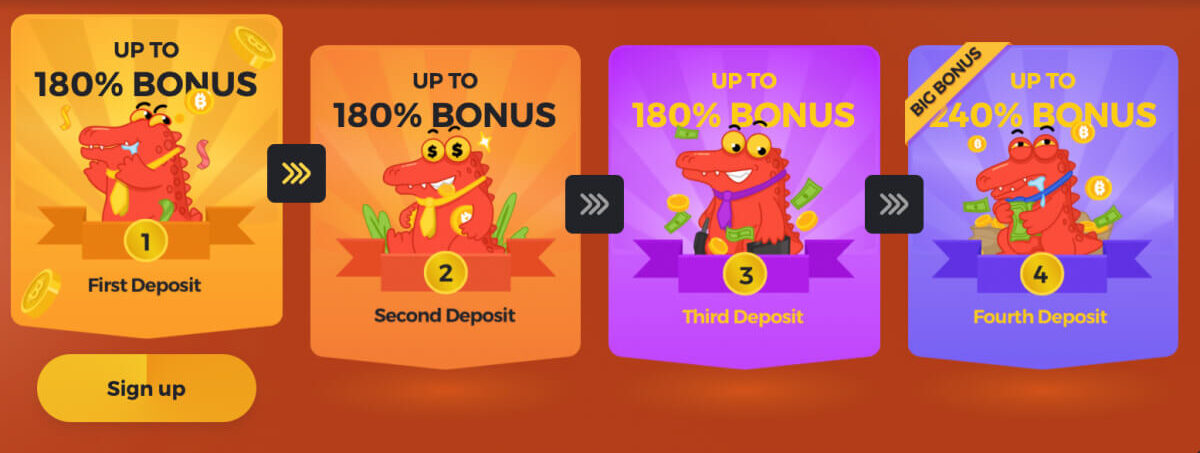Open the Second Deposit bonus card
1200x453 pixels.
click(445, 205)
